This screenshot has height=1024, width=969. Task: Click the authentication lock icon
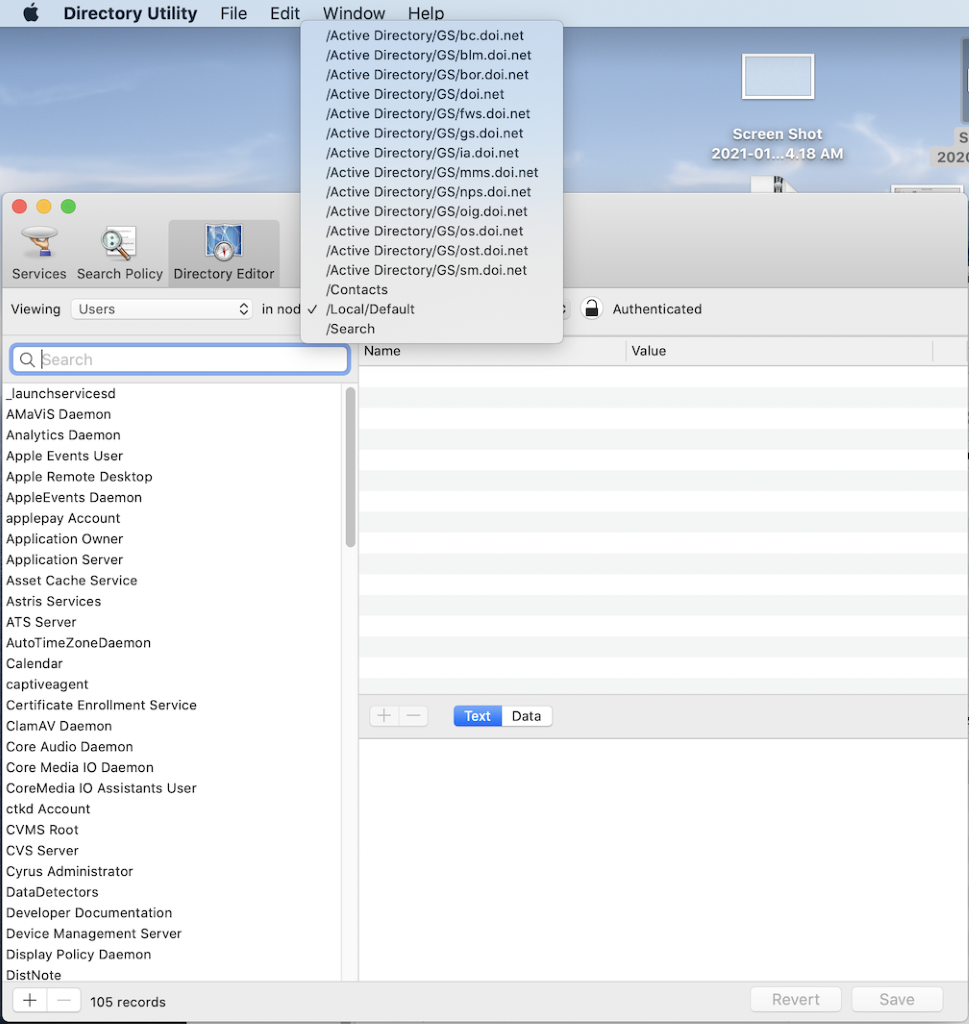(x=592, y=309)
